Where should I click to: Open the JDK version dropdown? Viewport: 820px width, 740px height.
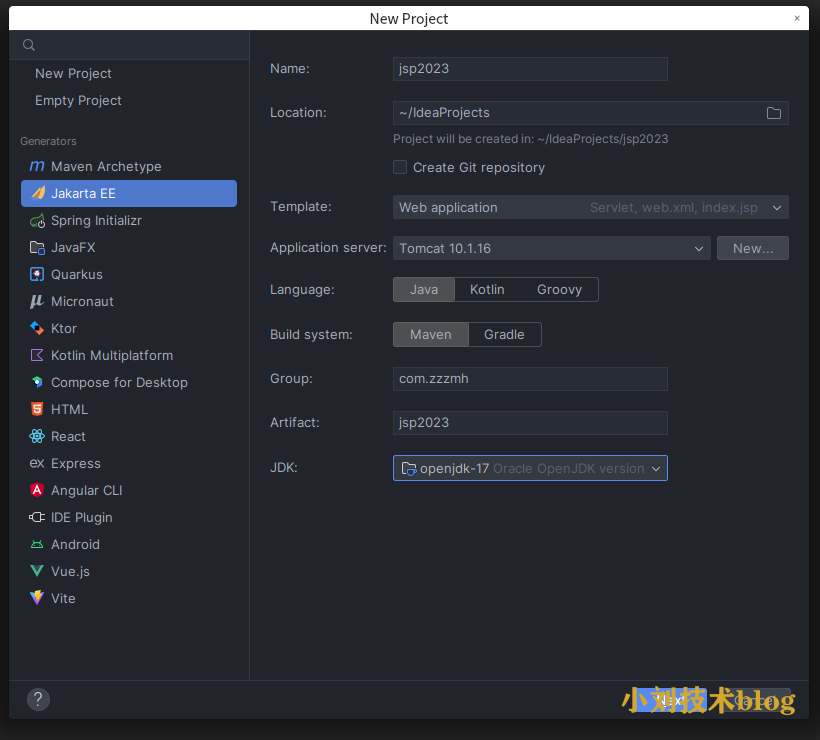pos(530,468)
